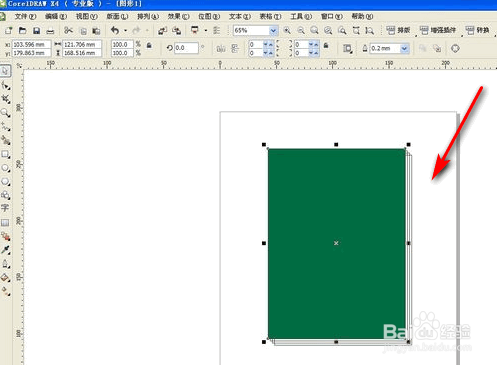Select the Zoom tool in the toolbox

(x=5, y=113)
